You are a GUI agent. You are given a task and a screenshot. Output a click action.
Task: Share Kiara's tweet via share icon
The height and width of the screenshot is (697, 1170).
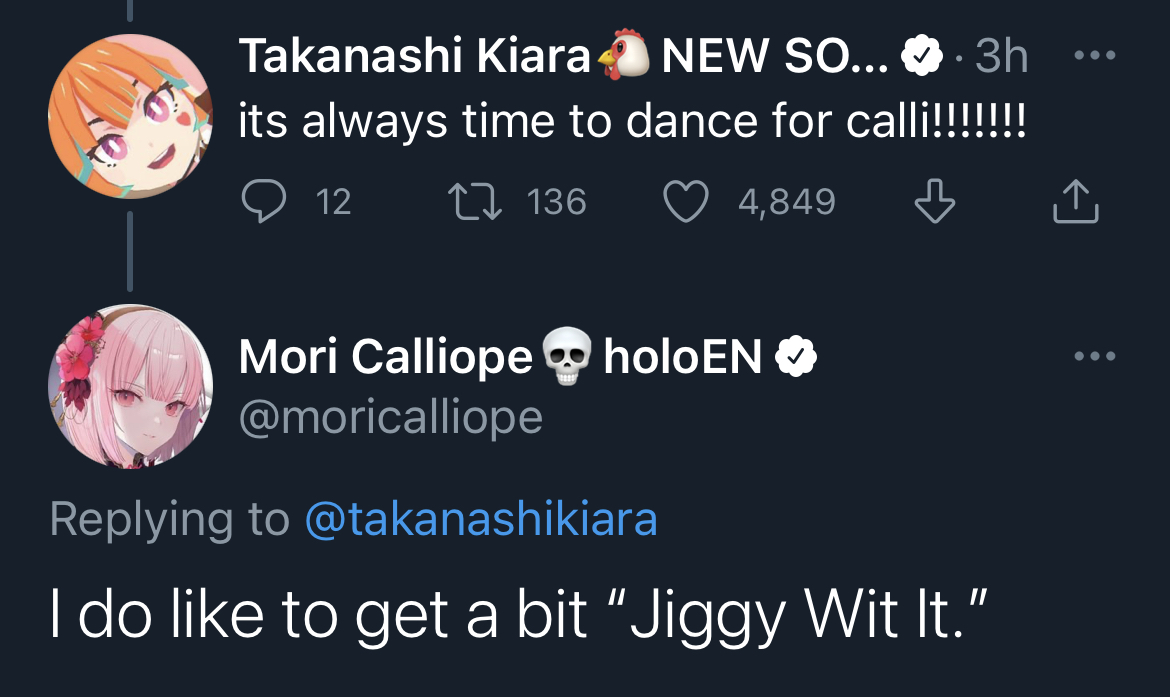tap(1076, 202)
